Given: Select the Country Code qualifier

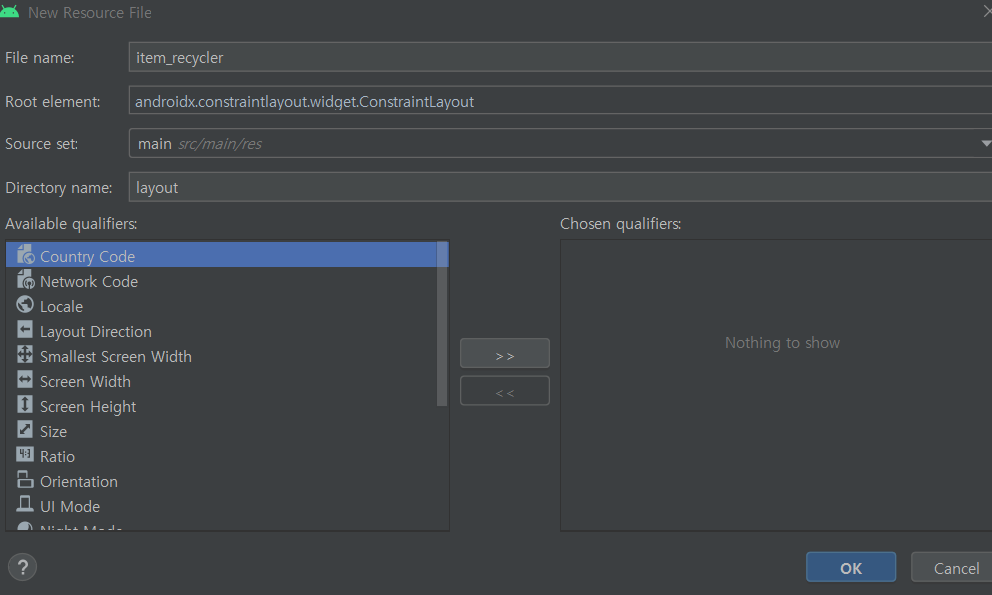Looking at the screenshot, I should point(221,256).
